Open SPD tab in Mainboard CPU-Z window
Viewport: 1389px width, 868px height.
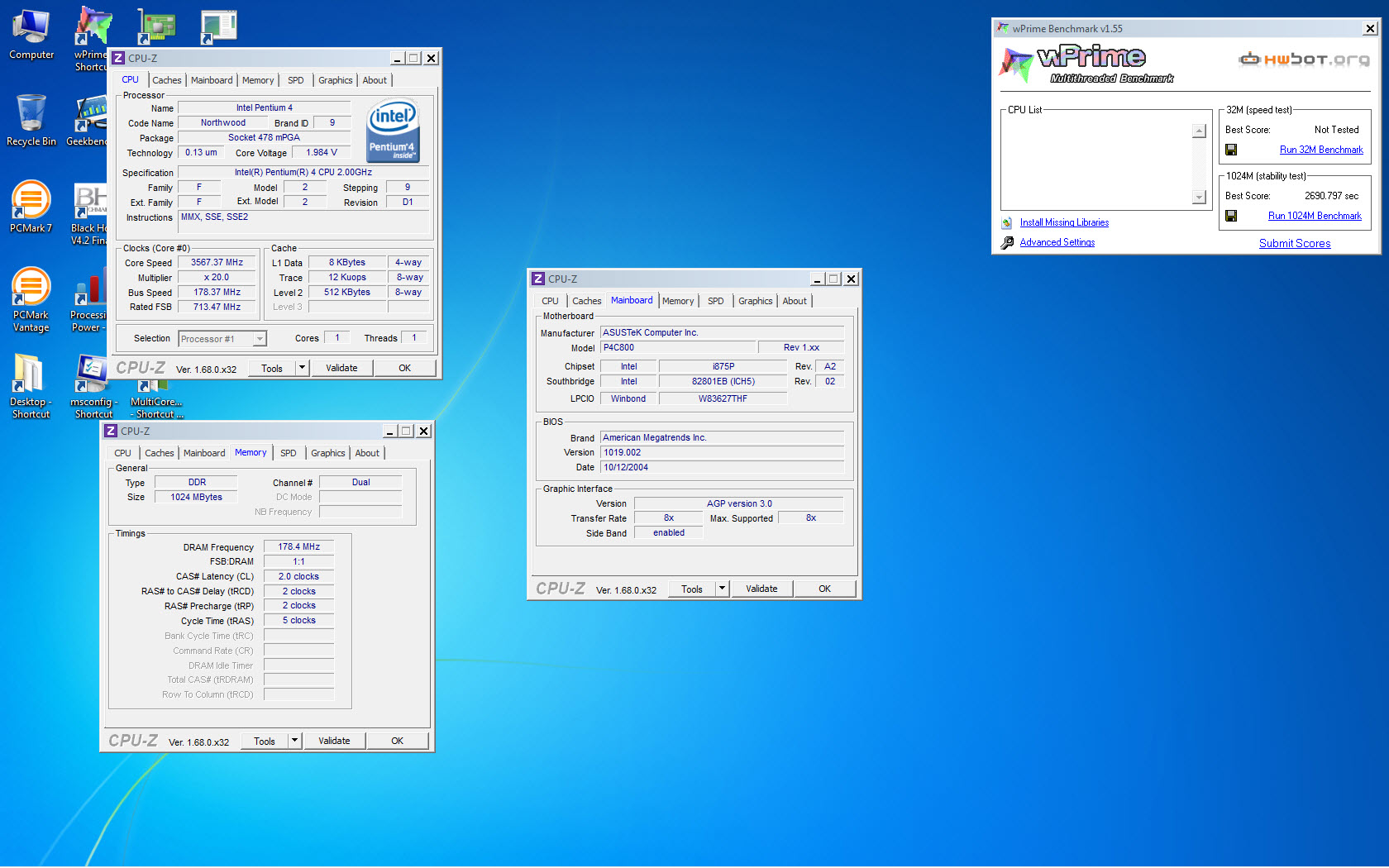(716, 301)
